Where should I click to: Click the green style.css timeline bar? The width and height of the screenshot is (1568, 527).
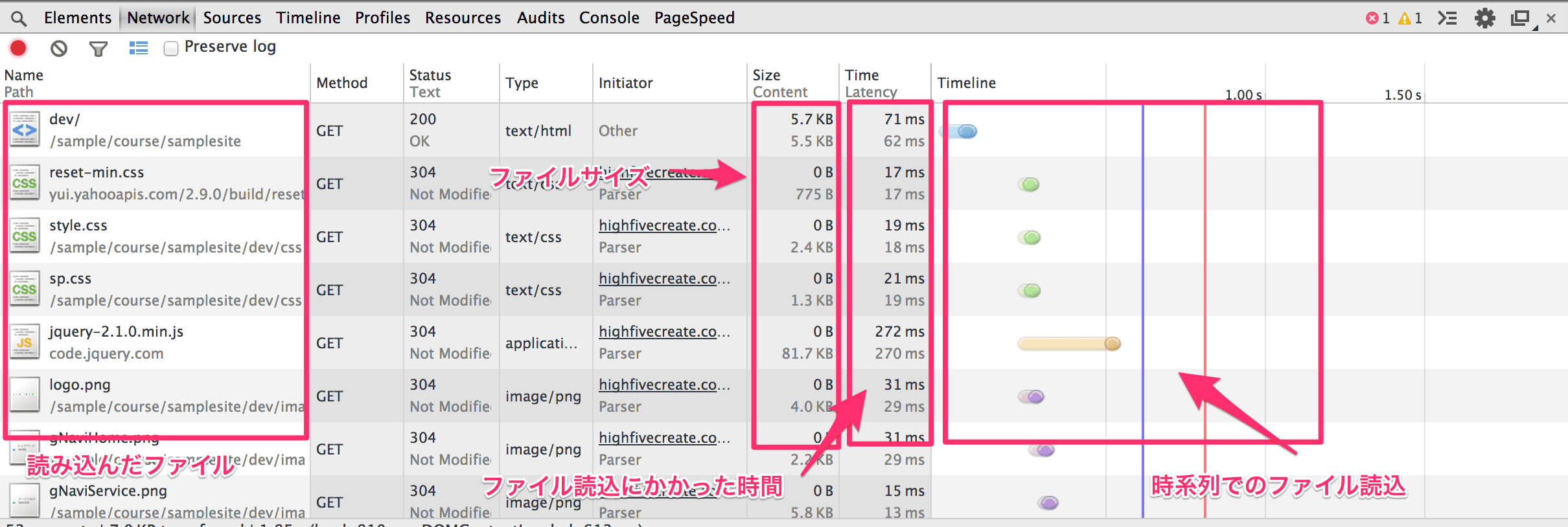click(x=1029, y=238)
